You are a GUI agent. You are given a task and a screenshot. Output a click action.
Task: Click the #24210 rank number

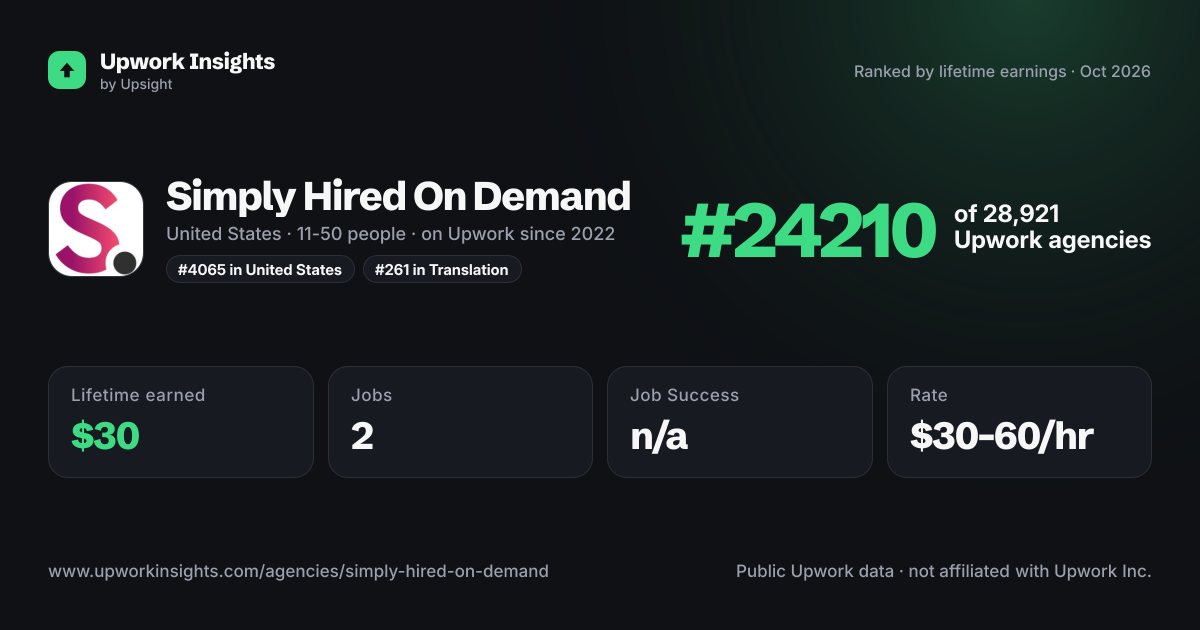[x=808, y=232]
